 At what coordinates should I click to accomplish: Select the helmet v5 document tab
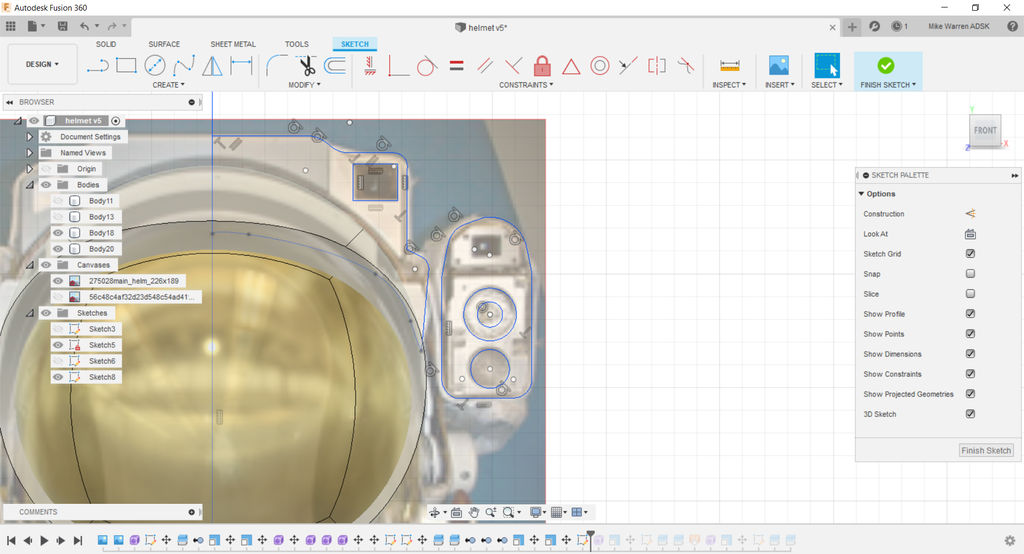(481, 27)
